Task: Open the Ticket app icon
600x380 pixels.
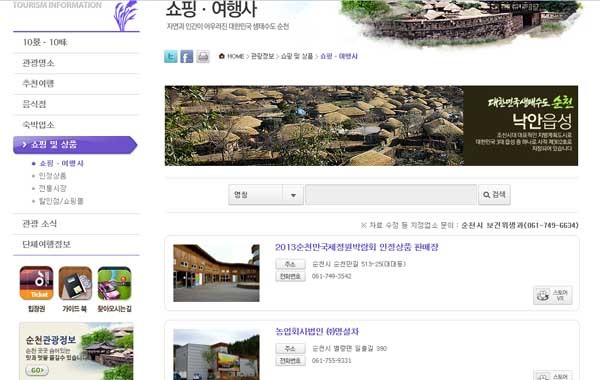Action: [36, 283]
